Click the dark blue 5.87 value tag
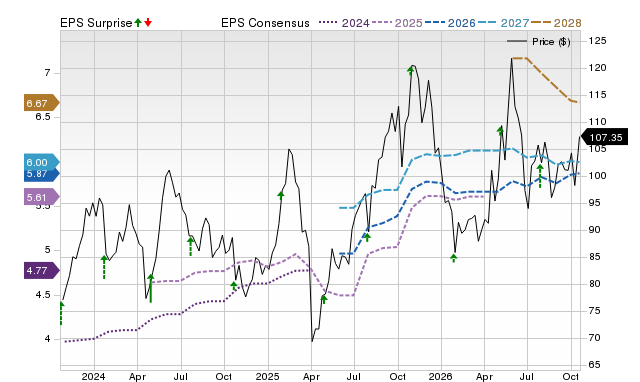640x382 pixels. 42,174
